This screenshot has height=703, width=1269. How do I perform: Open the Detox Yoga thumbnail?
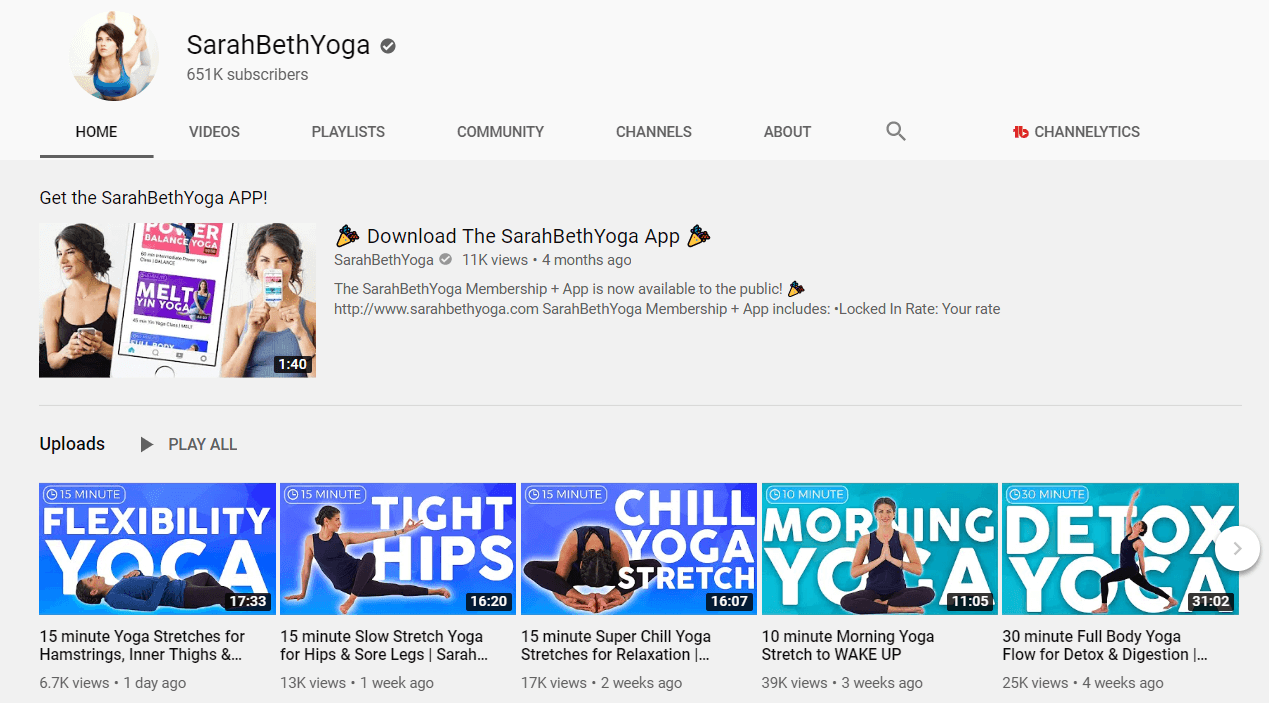tap(1120, 548)
